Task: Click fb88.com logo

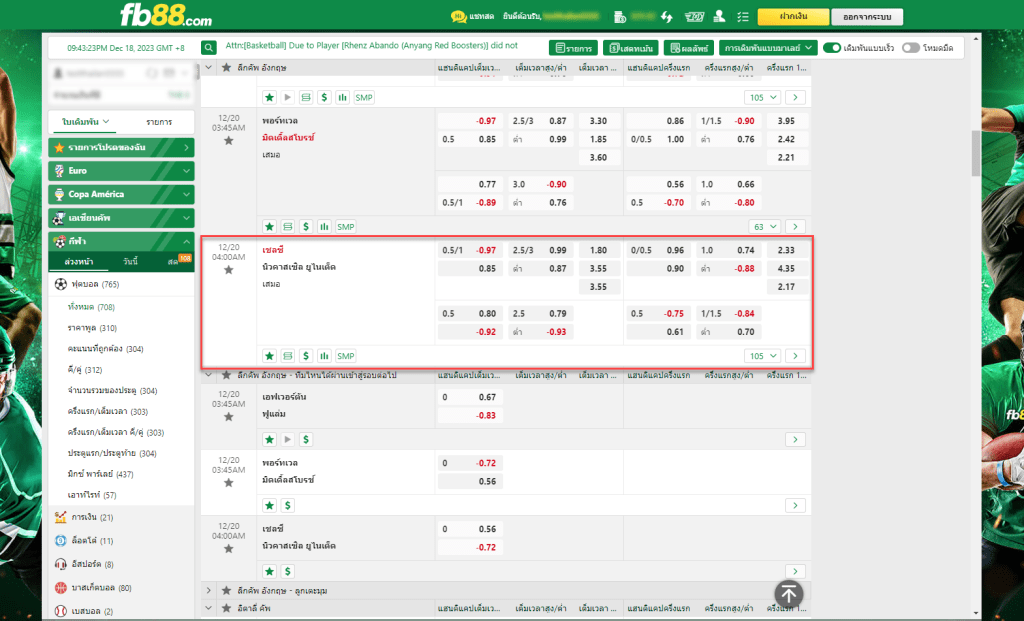Action: 166,15
